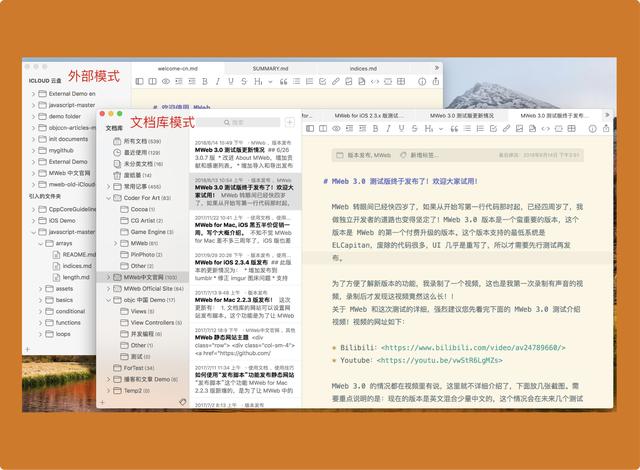Open the Bilibili video link
Viewport: 640px width, 470px height.
[473, 348]
